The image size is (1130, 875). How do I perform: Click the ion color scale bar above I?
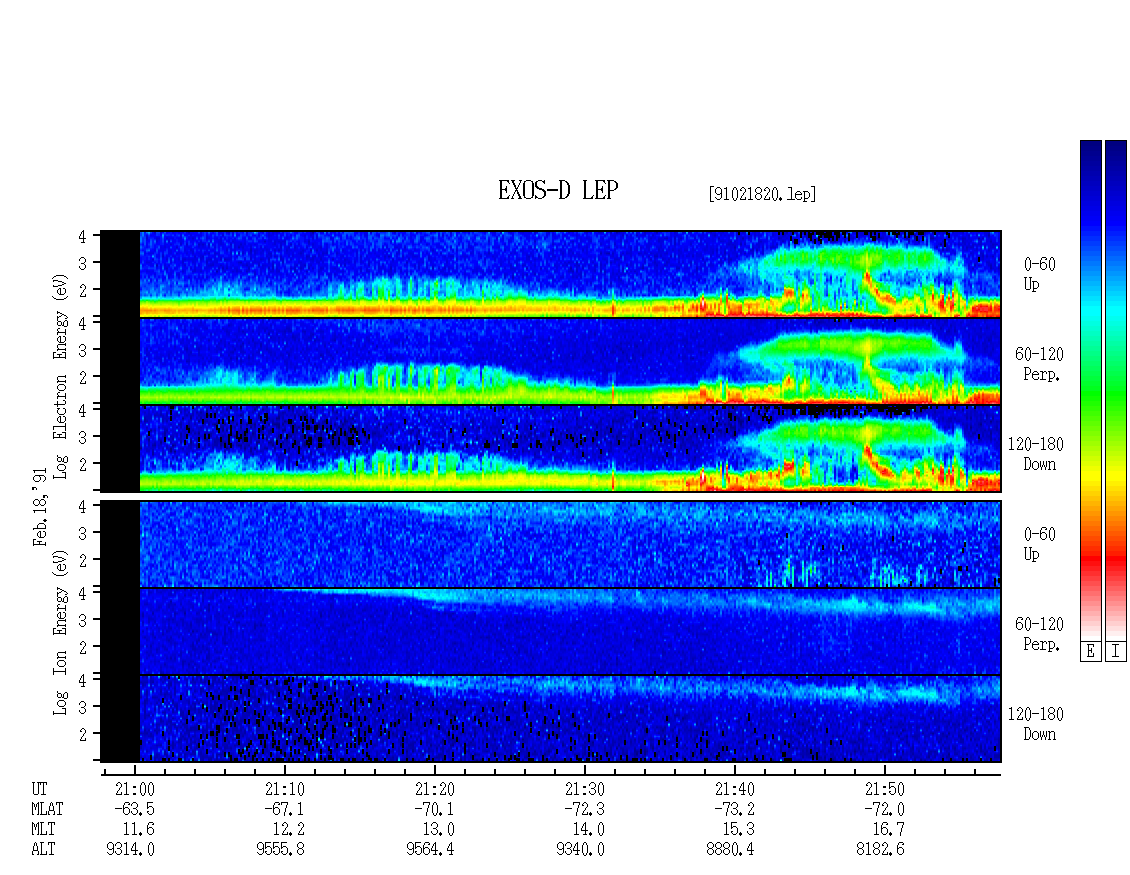tap(1116, 390)
